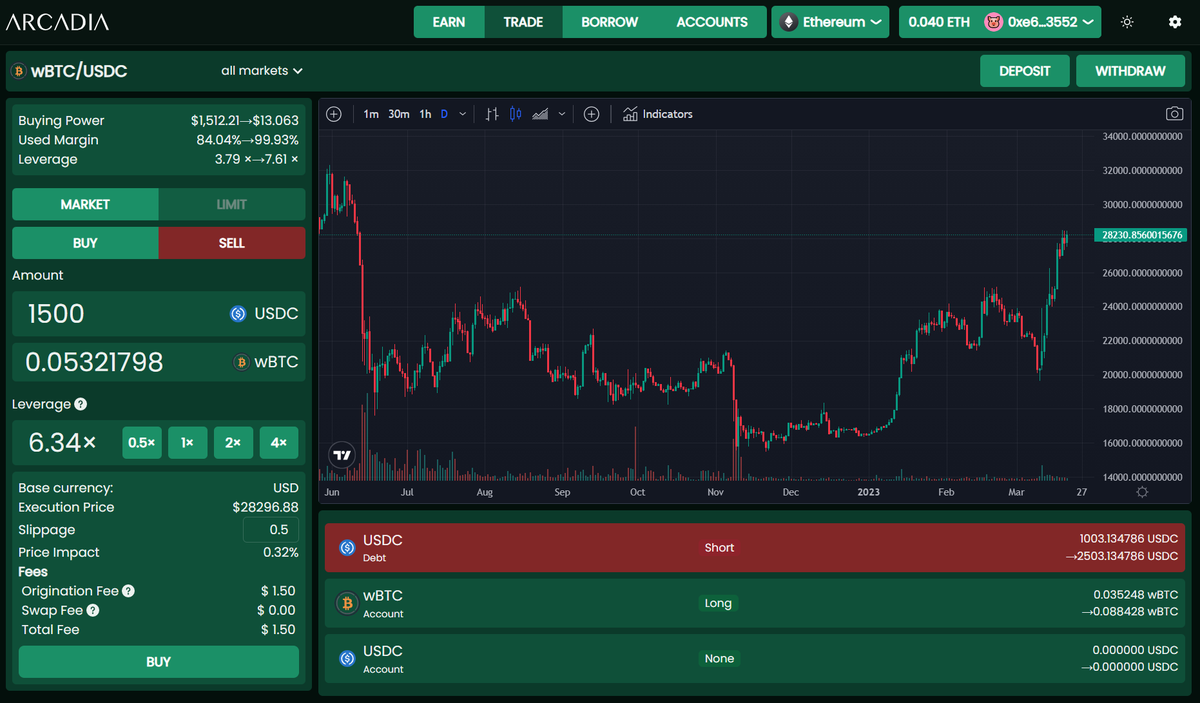Viewport: 1200px width, 703px height.
Task: Click the USDC icon in the Debt row
Action: [x=347, y=548]
